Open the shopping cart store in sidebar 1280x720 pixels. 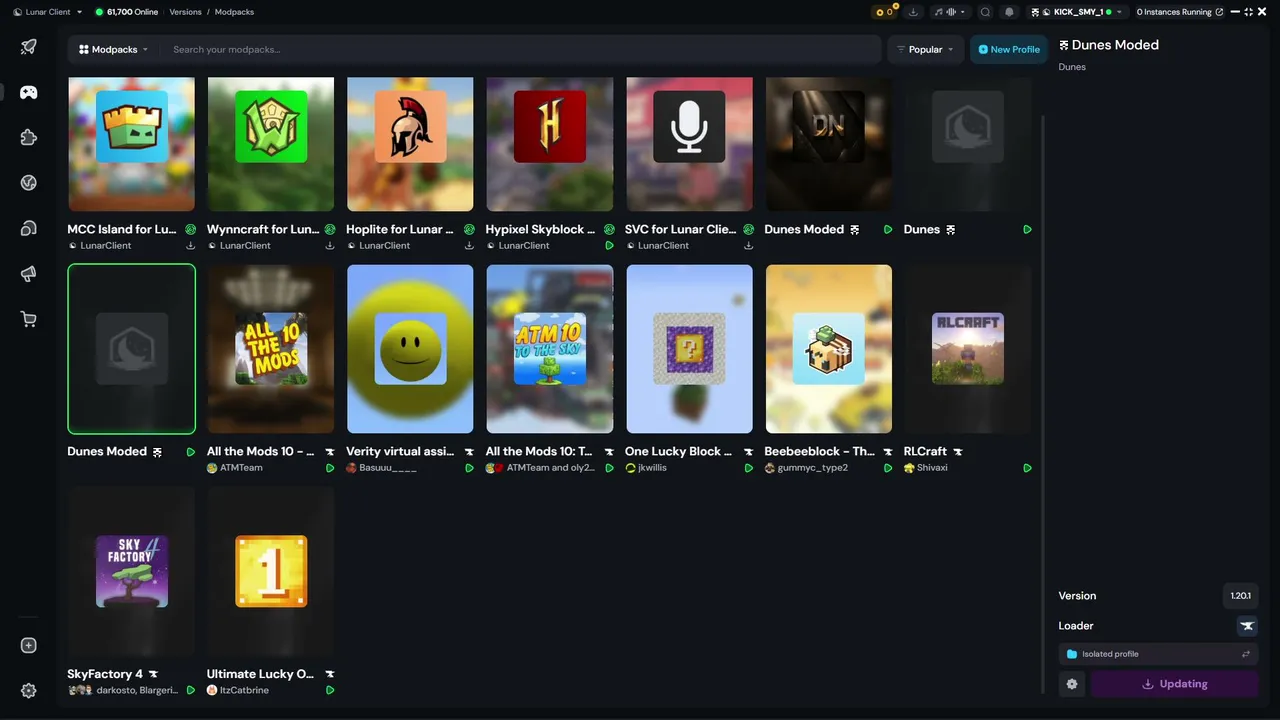coord(29,320)
